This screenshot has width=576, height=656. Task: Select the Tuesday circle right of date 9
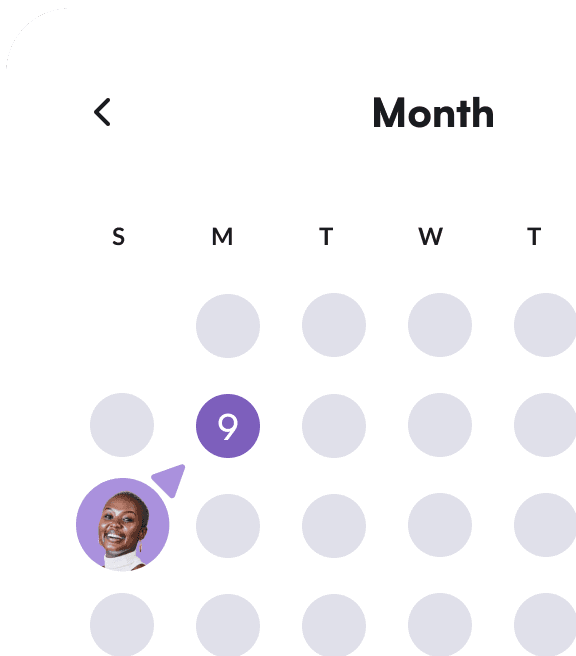click(x=334, y=426)
